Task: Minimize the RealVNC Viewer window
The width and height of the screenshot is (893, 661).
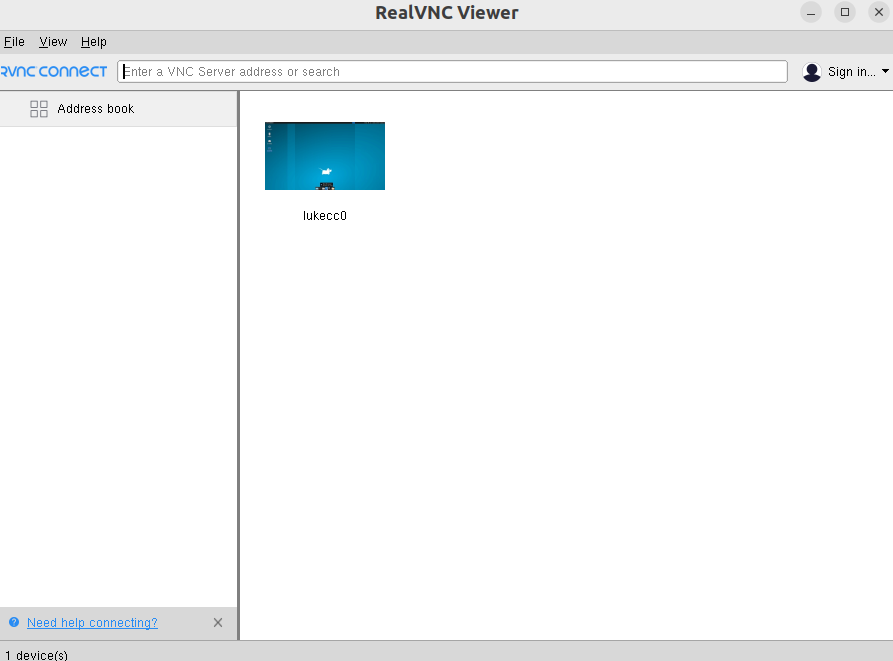Action: (x=811, y=13)
